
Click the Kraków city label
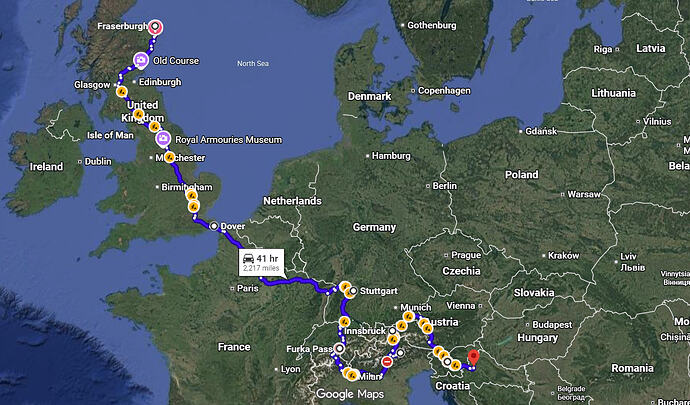click(x=564, y=255)
